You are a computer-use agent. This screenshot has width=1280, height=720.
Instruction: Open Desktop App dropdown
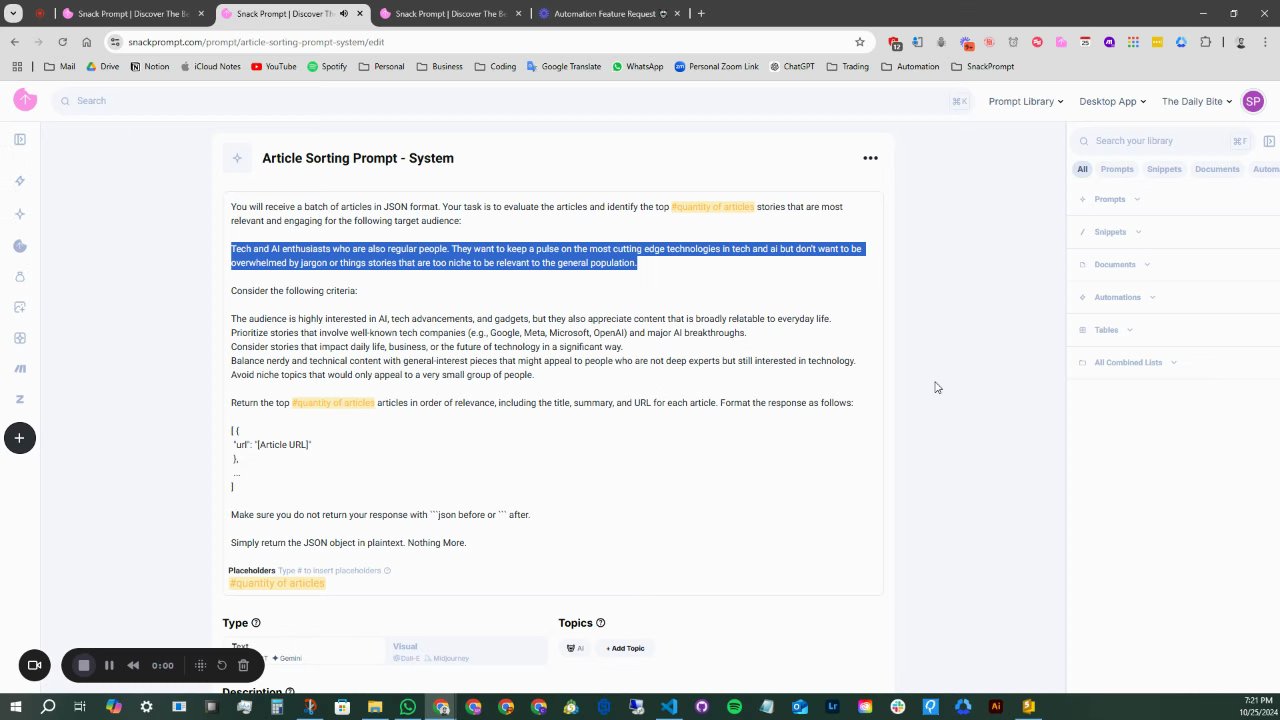point(1112,101)
